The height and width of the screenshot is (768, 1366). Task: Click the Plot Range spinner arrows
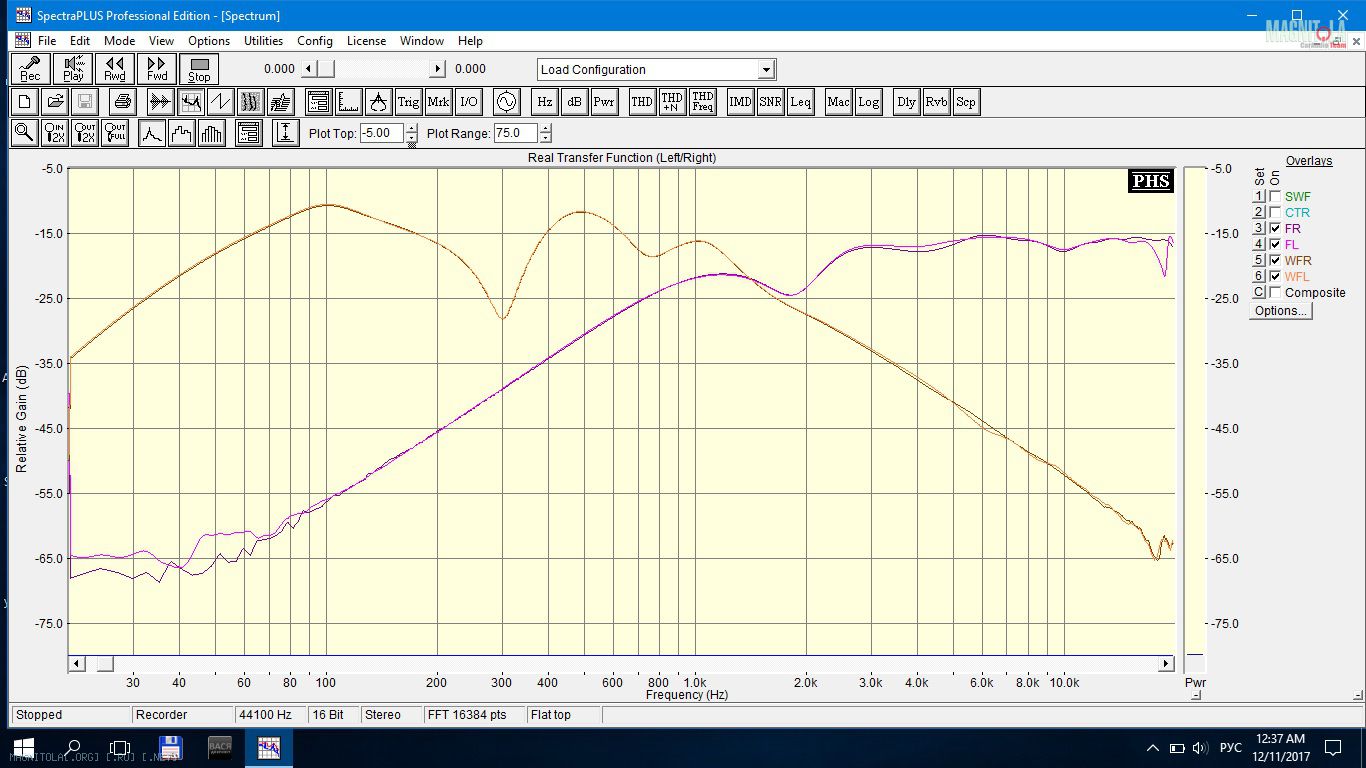point(545,133)
